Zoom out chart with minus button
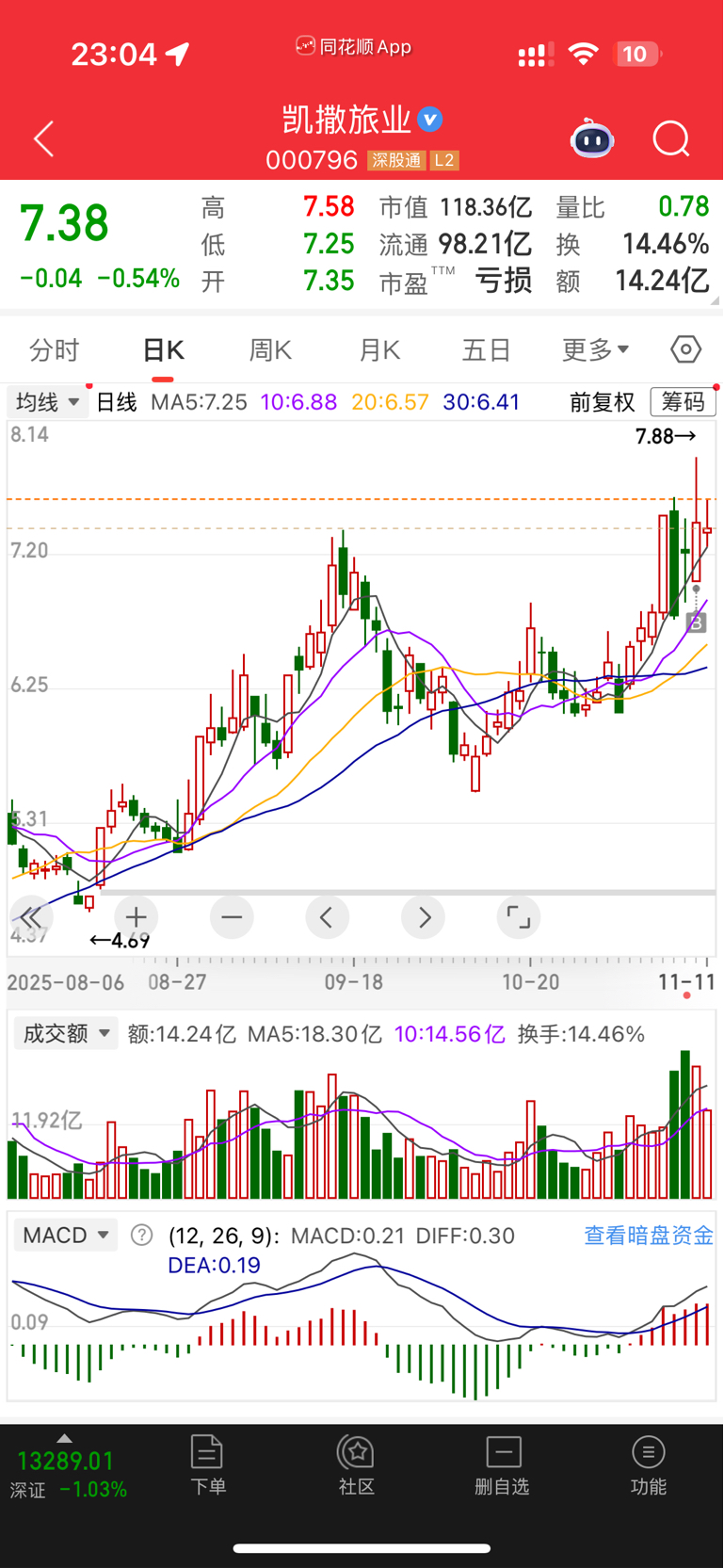Viewport: 724px width, 1568px height. (232, 916)
